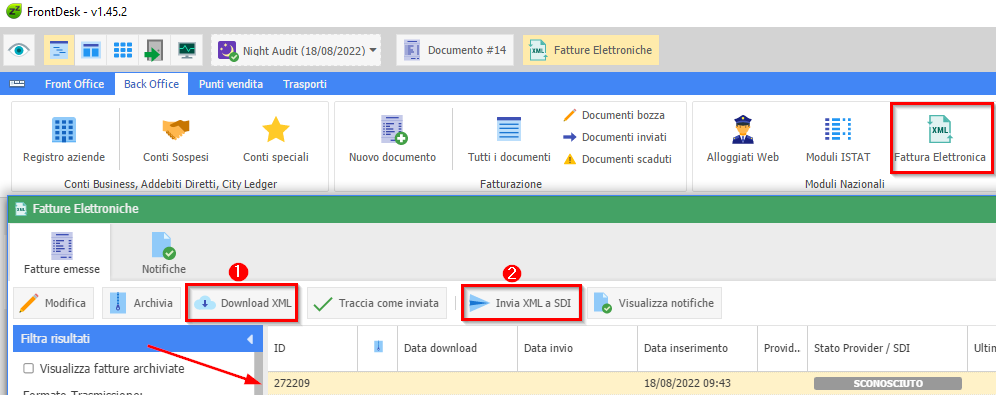Open Moduli ISTAT

click(838, 139)
